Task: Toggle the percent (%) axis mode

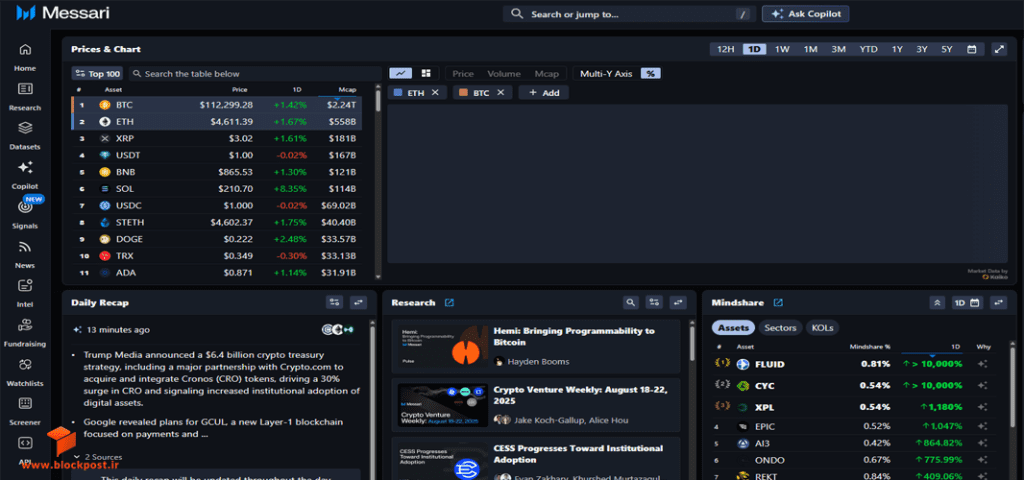Action: [x=650, y=74]
